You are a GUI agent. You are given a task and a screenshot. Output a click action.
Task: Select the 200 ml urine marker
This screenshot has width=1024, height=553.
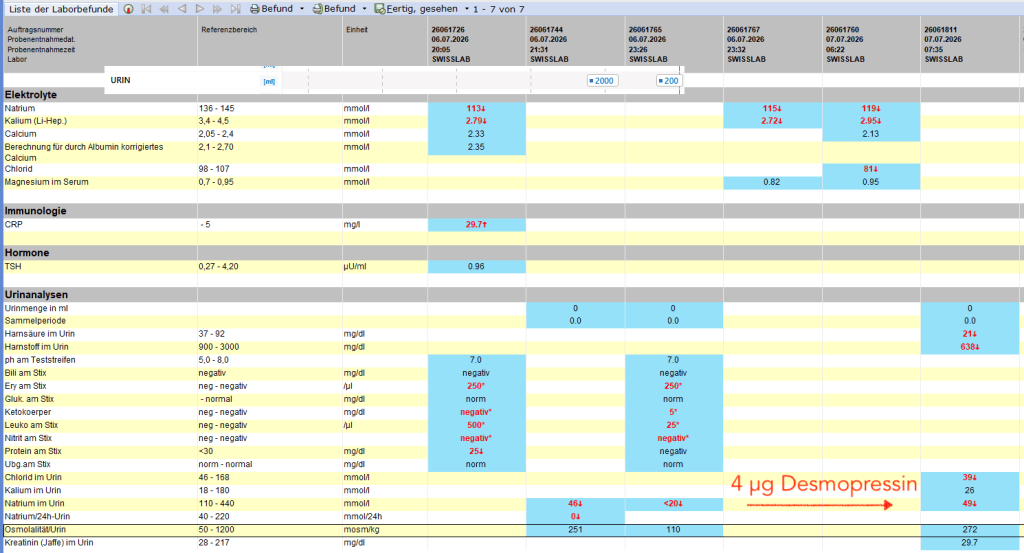click(668, 81)
